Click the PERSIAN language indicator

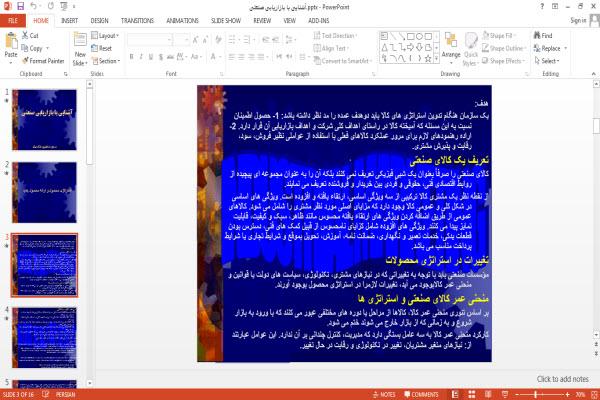point(65,394)
